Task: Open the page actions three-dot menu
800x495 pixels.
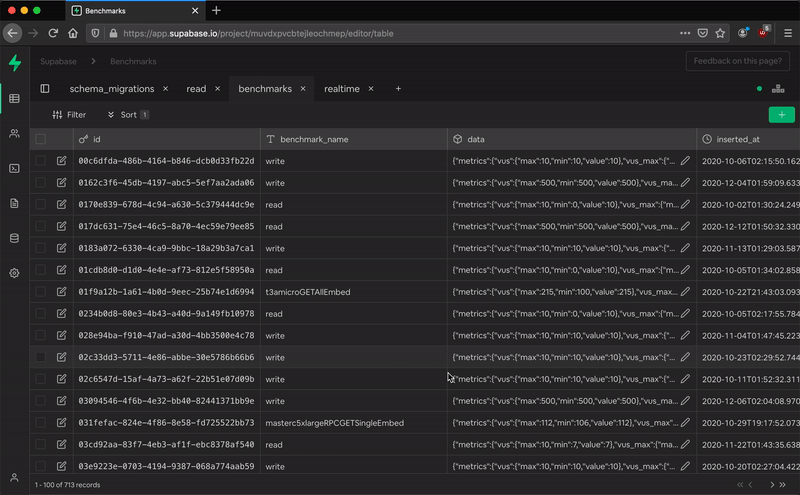Action: (x=685, y=33)
